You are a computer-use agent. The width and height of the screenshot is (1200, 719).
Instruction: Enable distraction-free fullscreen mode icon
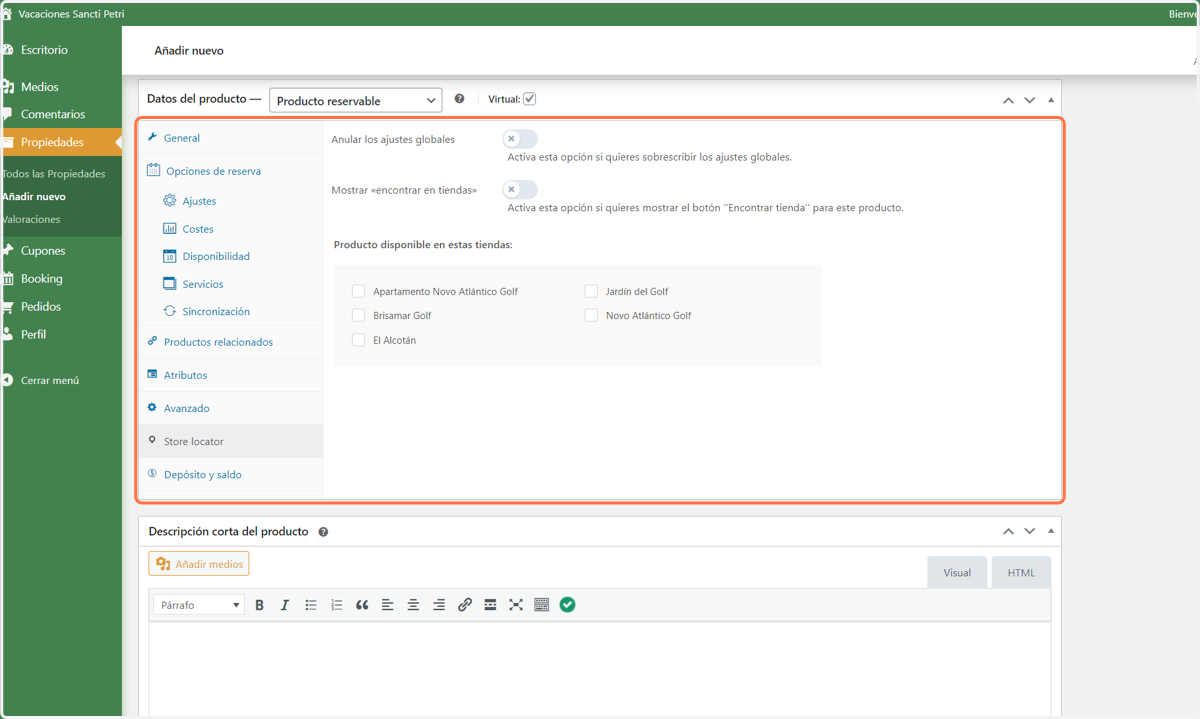(x=516, y=605)
